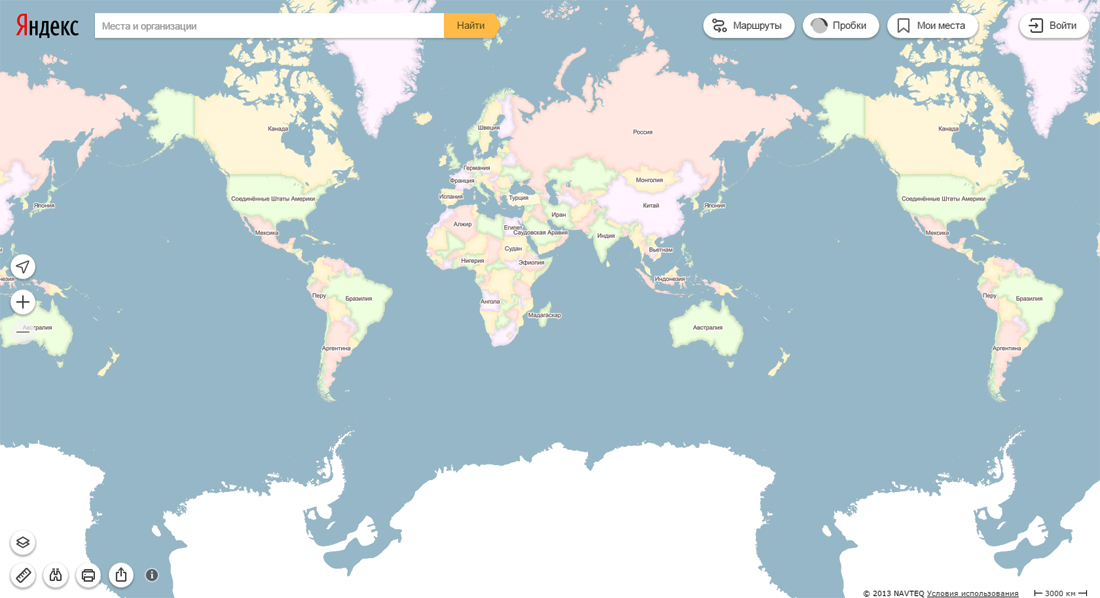The width and height of the screenshot is (1100, 598).
Task: Click the Бразилия label in South America
Action: tap(358, 298)
